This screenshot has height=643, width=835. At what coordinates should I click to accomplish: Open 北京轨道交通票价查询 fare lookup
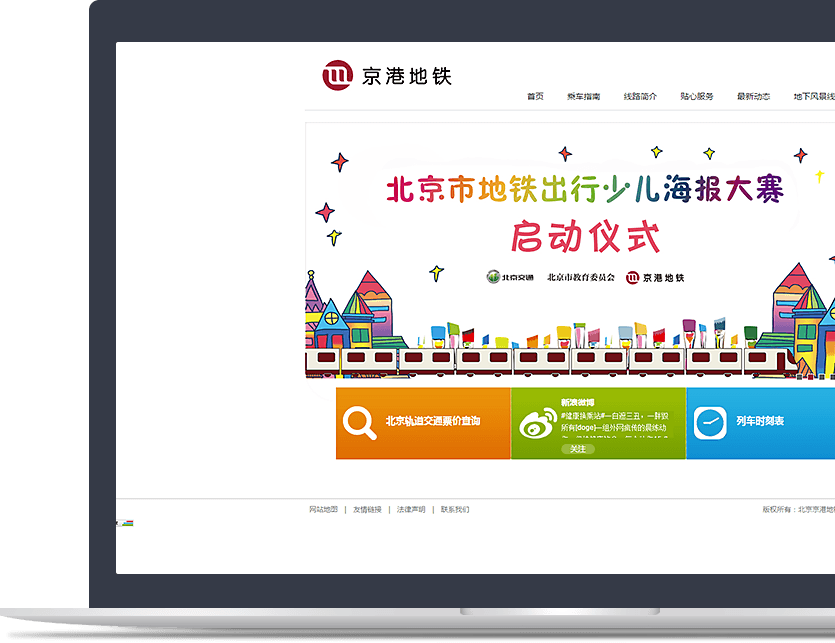click(x=432, y=422)
